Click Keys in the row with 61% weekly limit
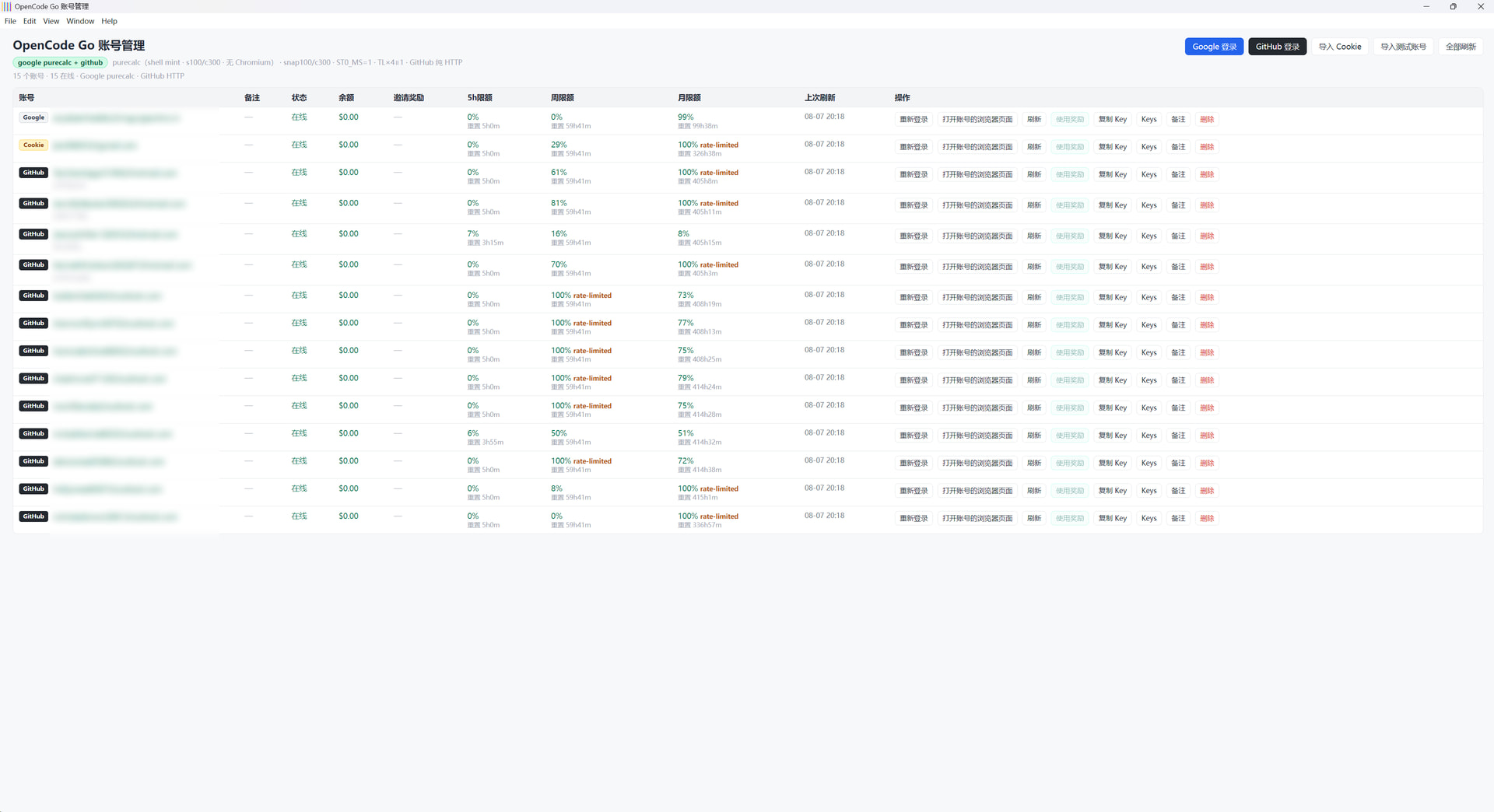This screenshot has height=812, width=1494. [x=1149, y=174]
